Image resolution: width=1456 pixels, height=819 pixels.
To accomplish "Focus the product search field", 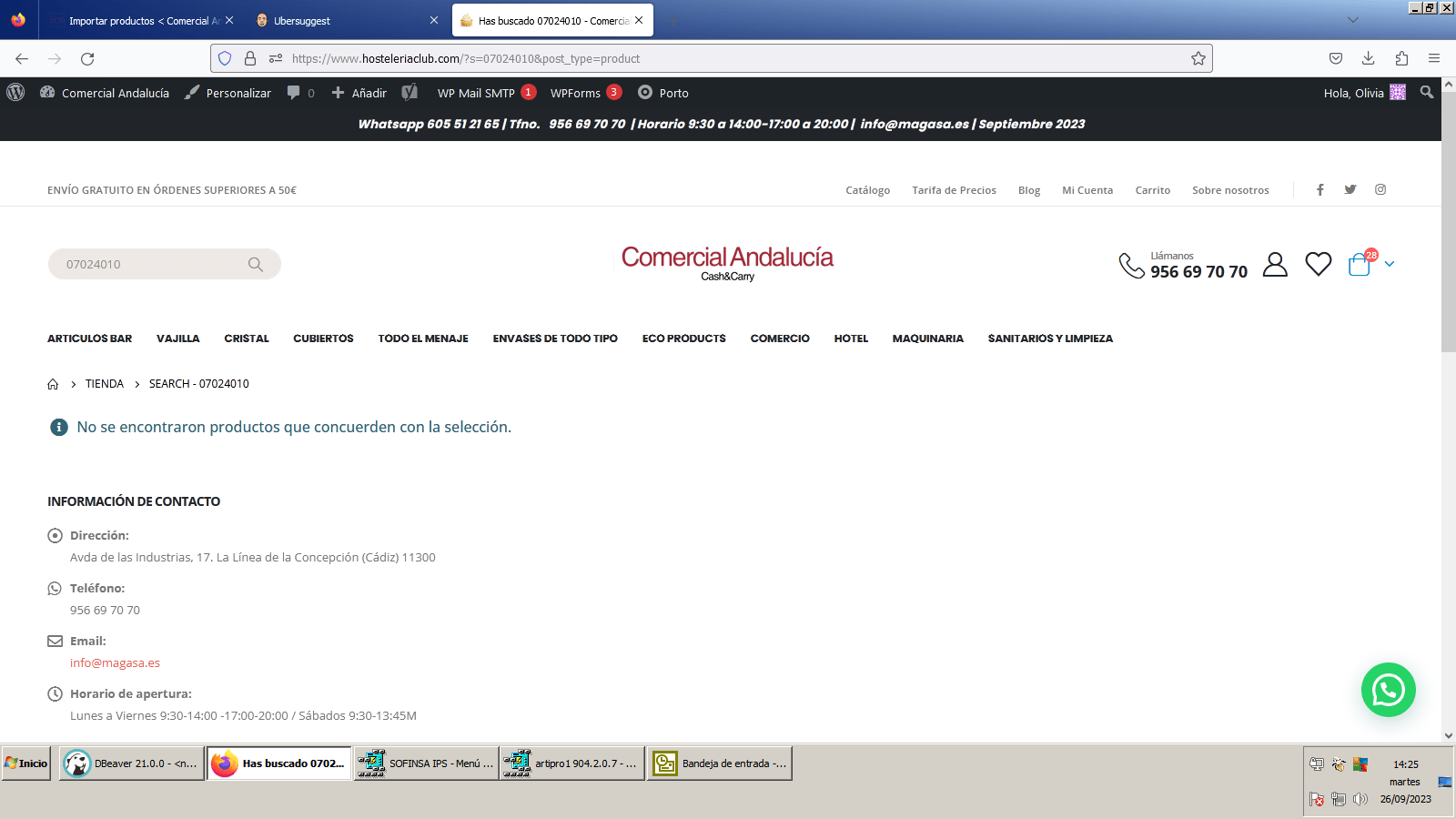I will (150, 264).
